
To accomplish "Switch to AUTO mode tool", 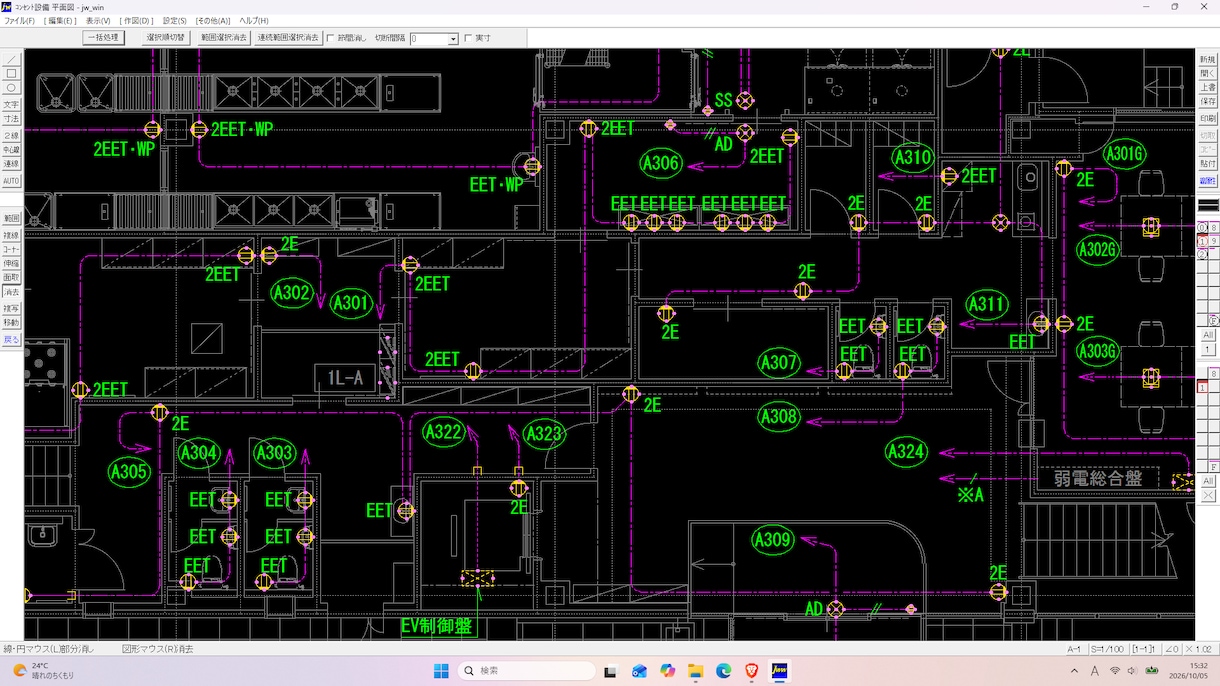I will 12,181.
